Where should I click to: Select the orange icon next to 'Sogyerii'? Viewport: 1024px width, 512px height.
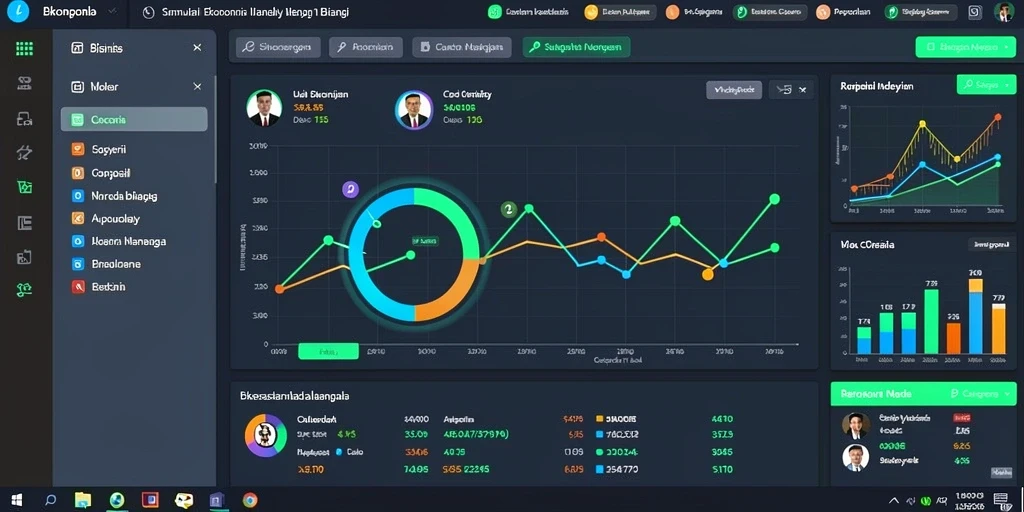click(78, 149)
